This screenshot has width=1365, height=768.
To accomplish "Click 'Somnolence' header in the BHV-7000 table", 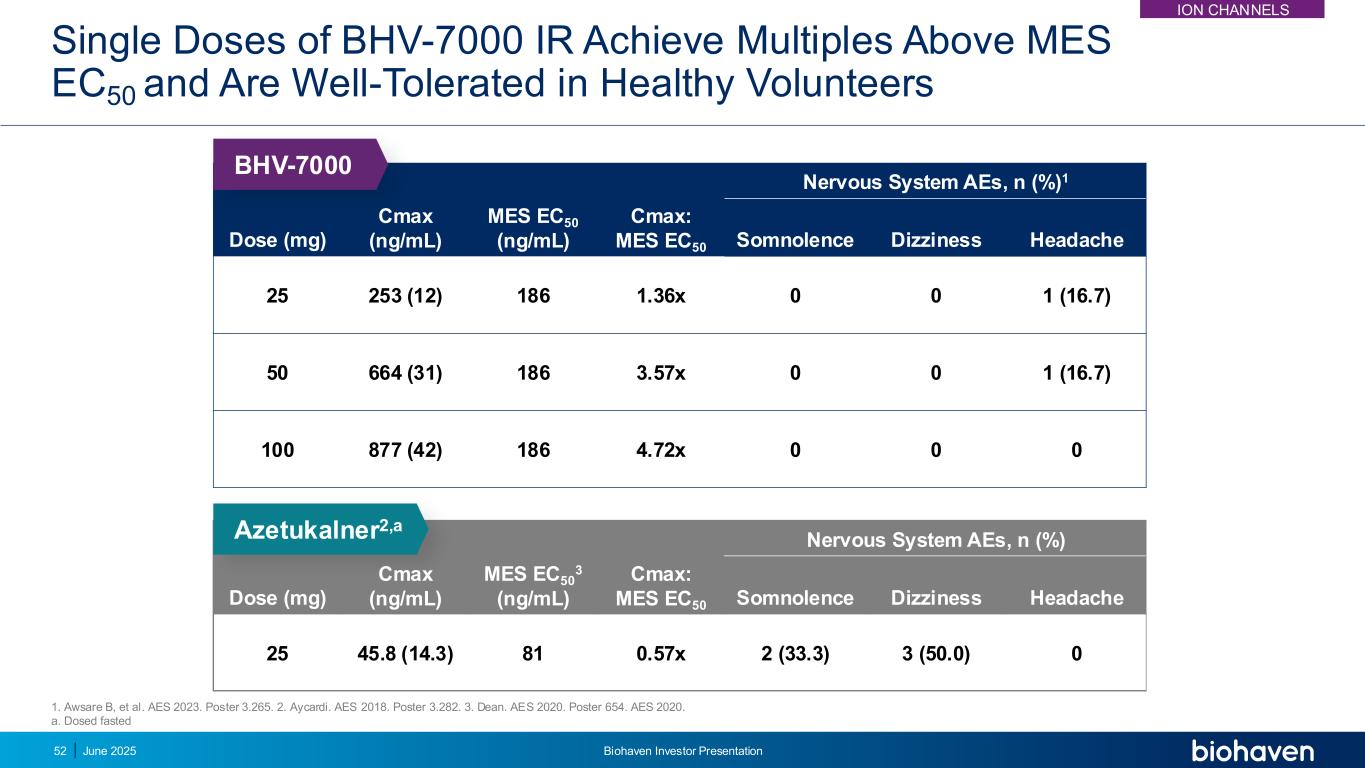I will coord(795,240).
